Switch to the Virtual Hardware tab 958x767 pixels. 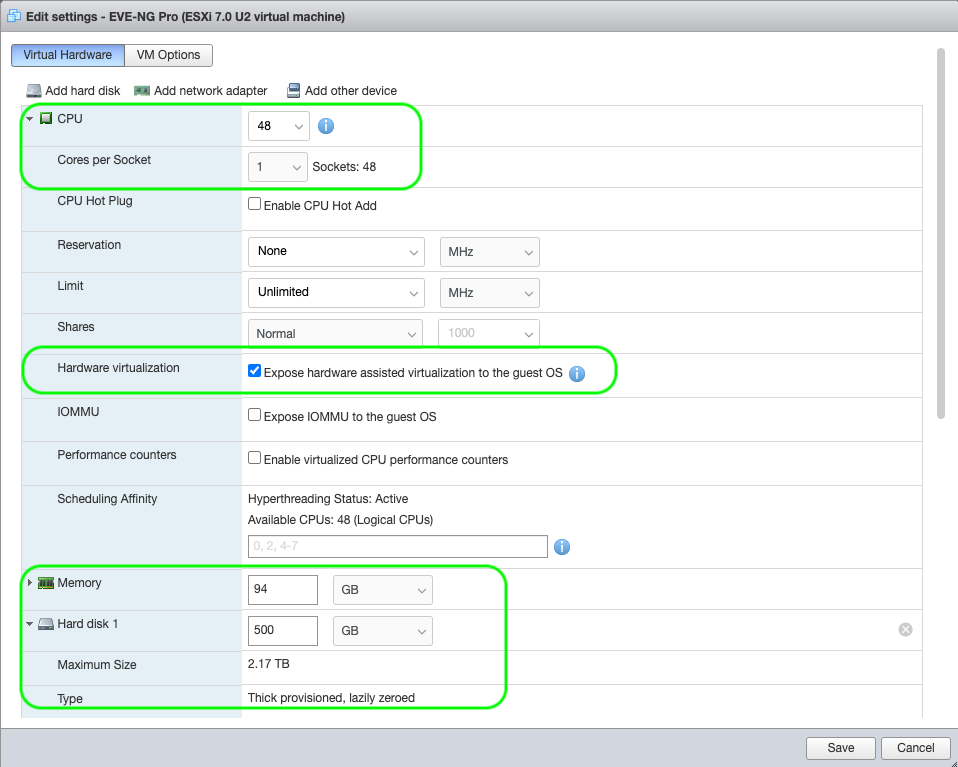click(68, 55)
